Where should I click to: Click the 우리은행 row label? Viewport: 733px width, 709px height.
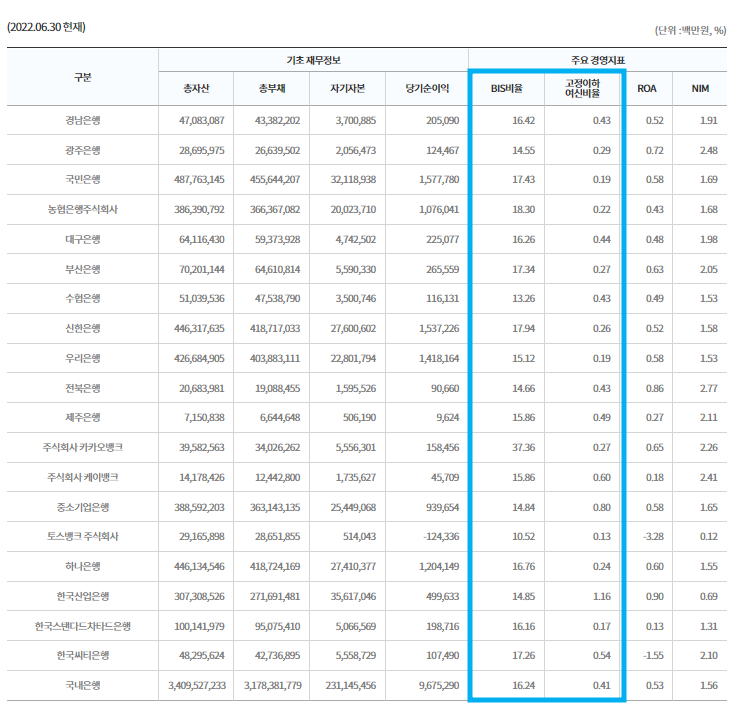[x=83, y=358]
